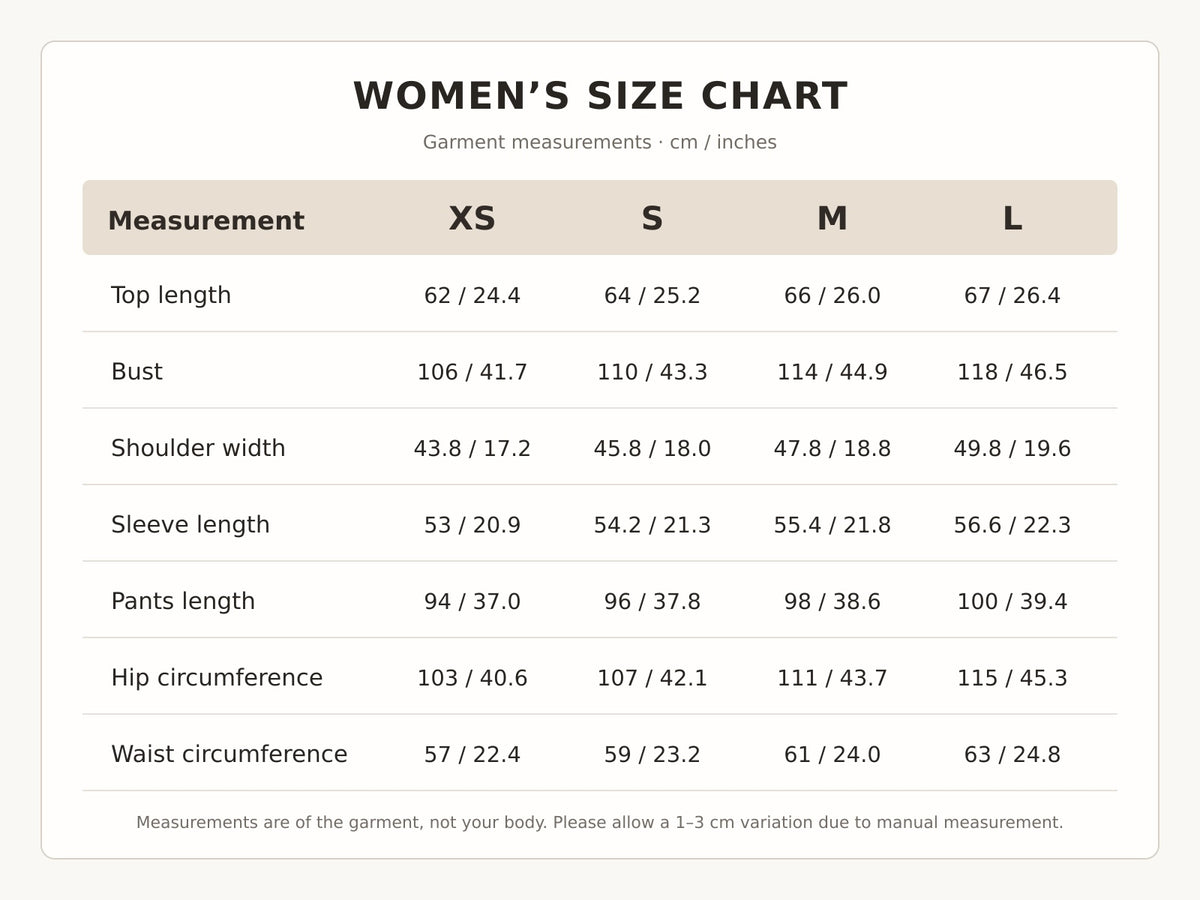Select the Pants length row label

pyautogui.click(x=183, y=601)
